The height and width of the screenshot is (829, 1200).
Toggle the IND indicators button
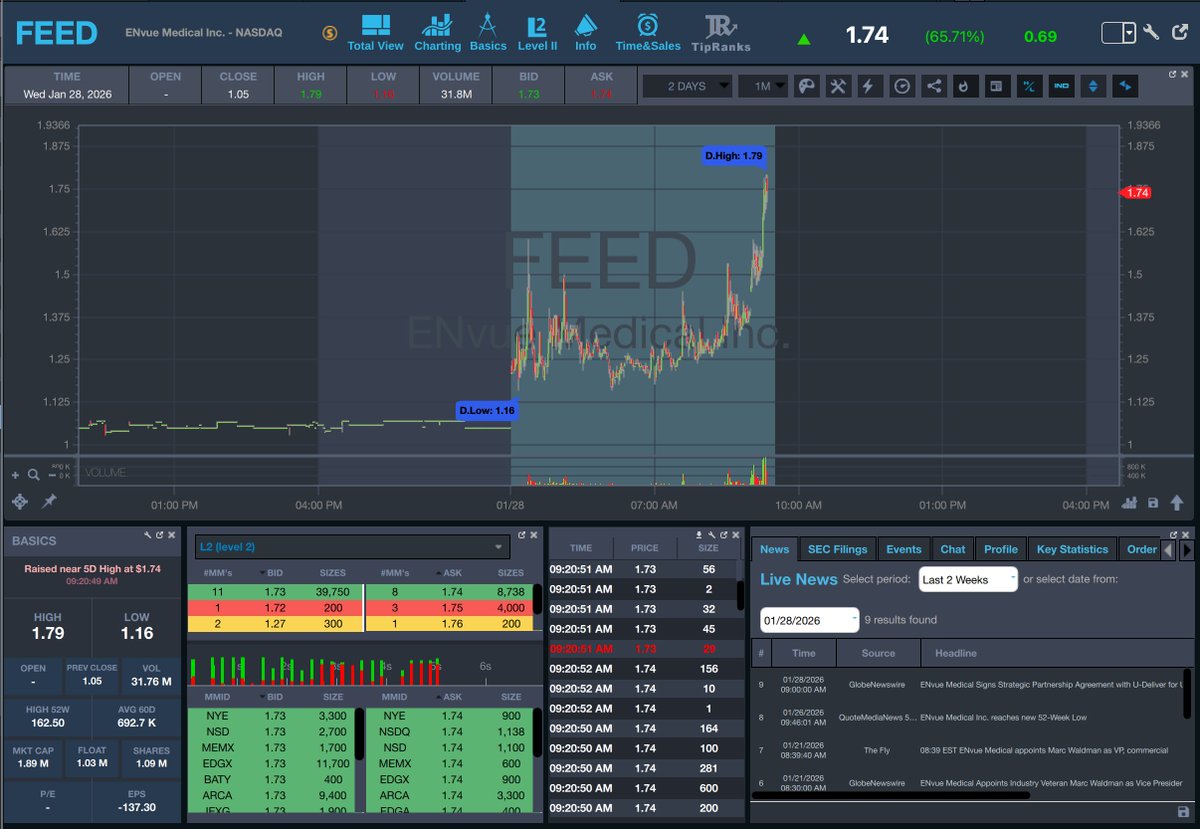[1061, 86]
